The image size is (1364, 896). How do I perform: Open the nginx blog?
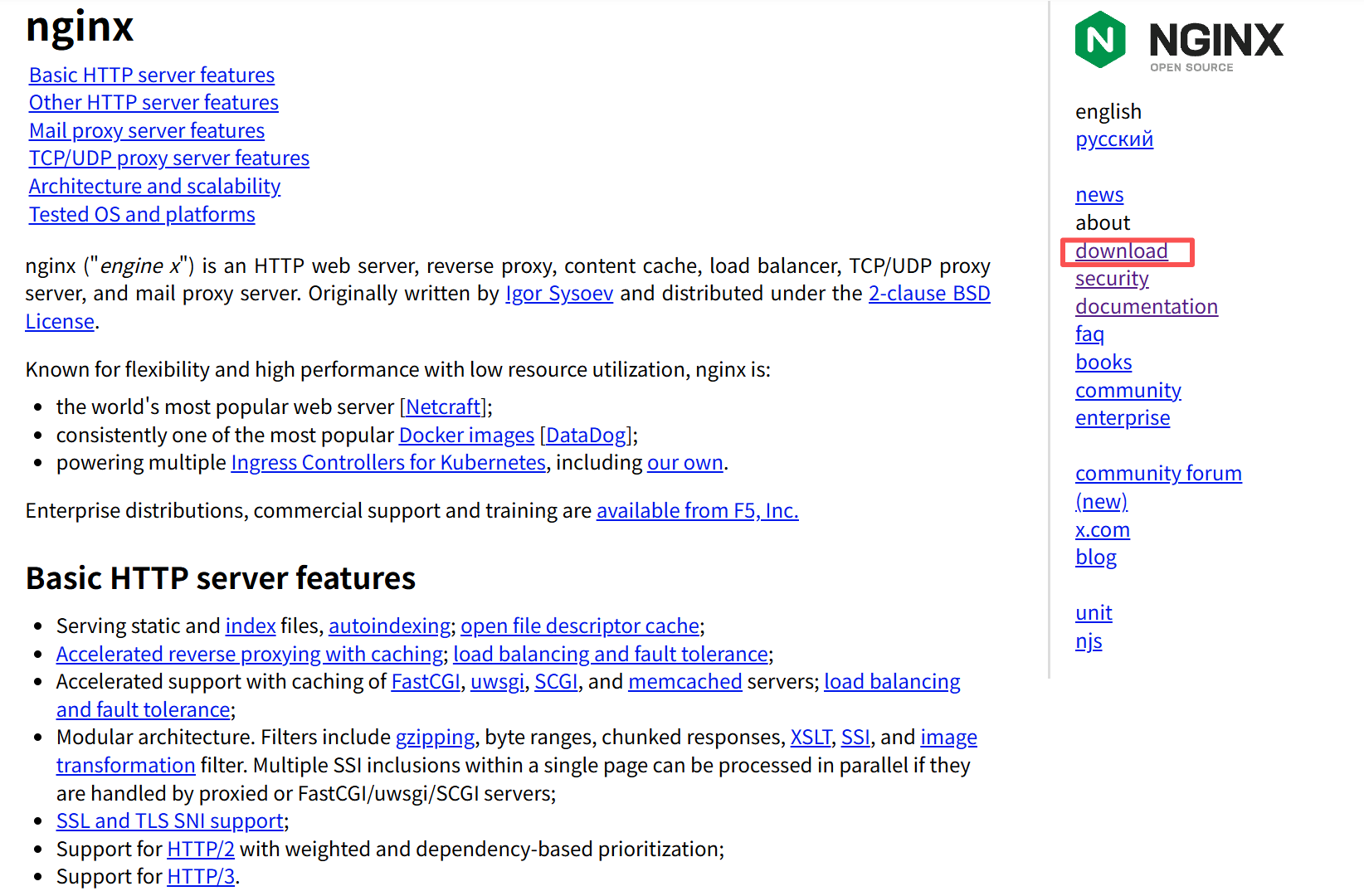(1096, 557)
